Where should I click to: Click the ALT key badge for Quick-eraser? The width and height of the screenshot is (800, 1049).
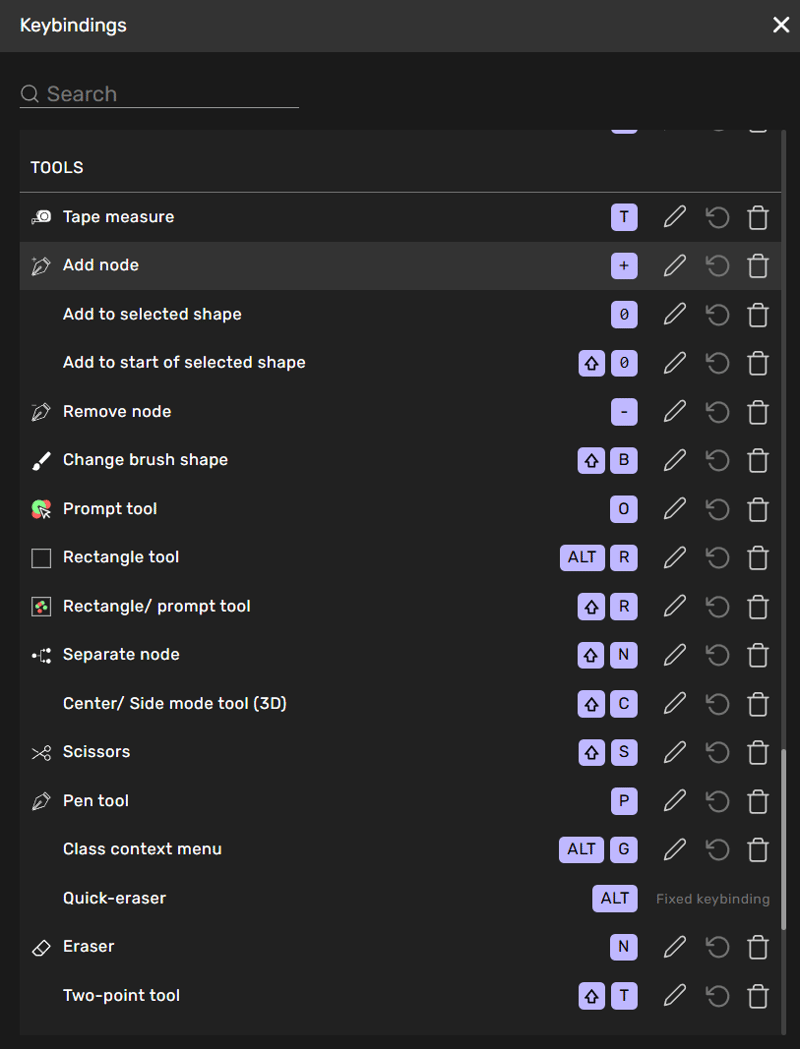tap(614, 898)
